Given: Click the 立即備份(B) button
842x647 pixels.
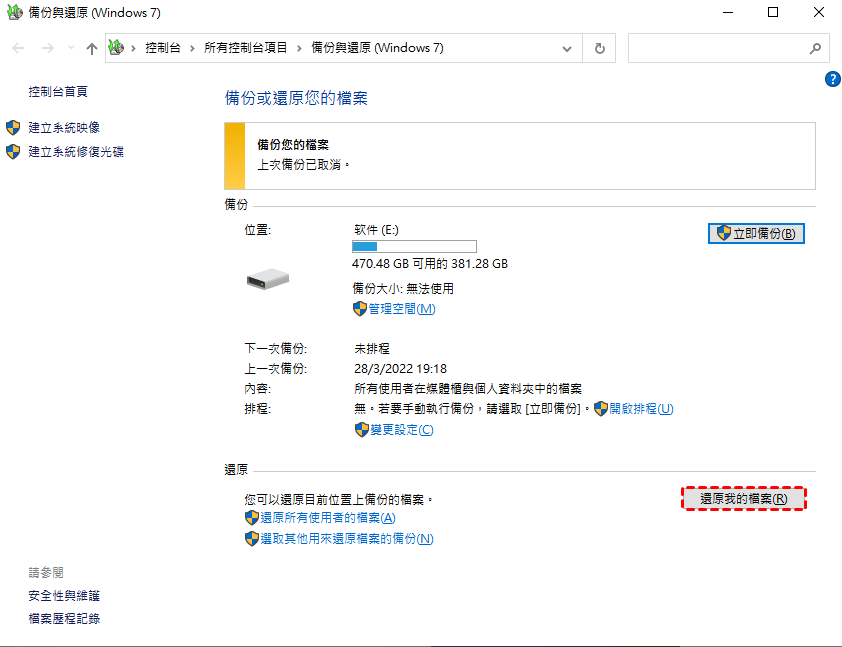Looking at the screenshot, I should 756,234.
